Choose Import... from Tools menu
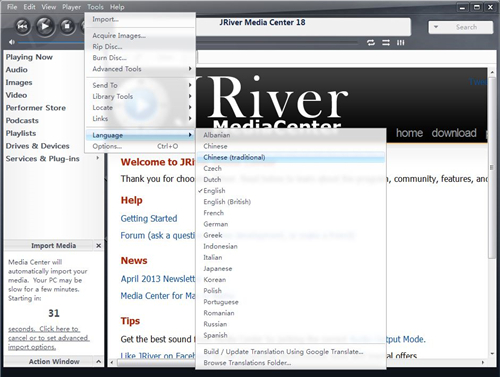The height and width of the screenshot is (377, 500). tap(140, 19)
